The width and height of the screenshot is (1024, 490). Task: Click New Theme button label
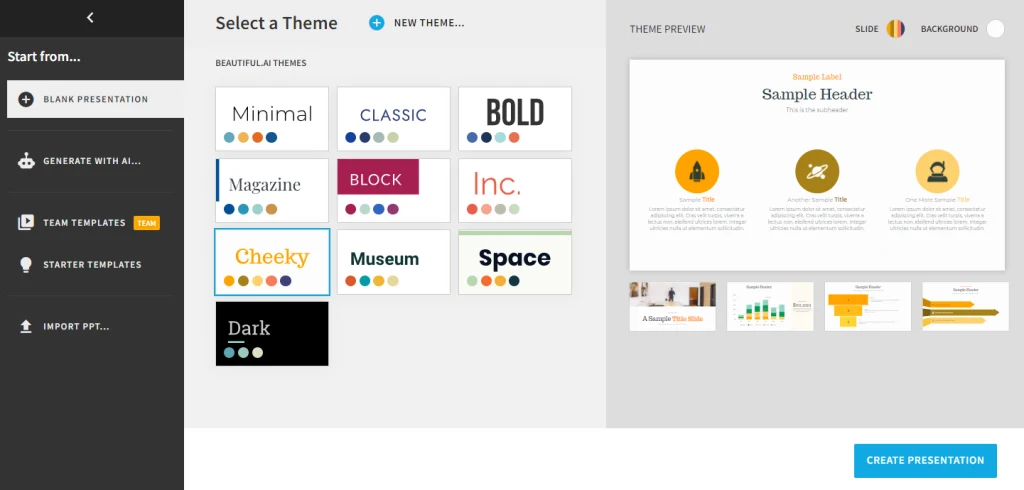click(429, 23)
